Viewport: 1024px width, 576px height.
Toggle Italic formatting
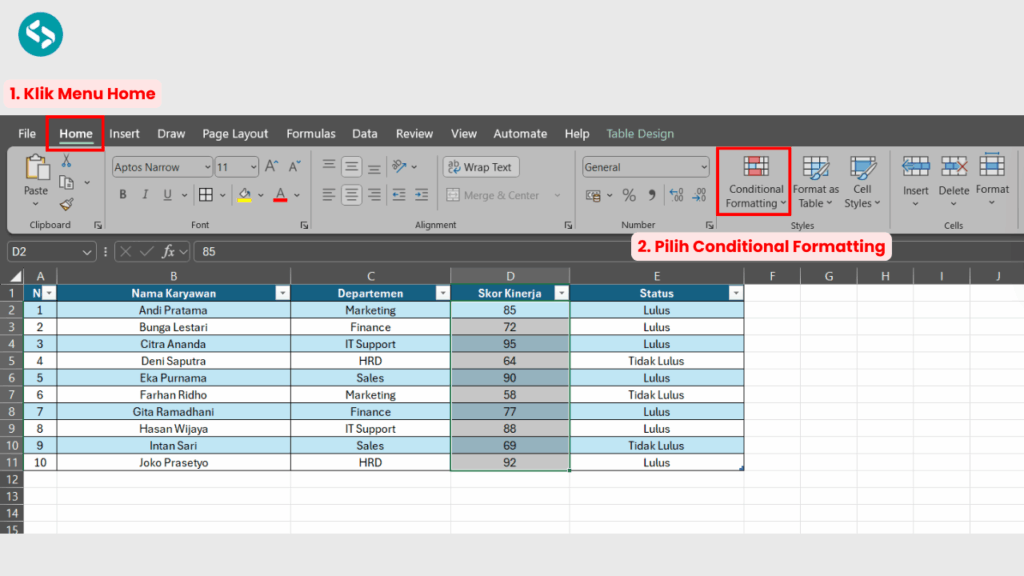click(145, 194)
